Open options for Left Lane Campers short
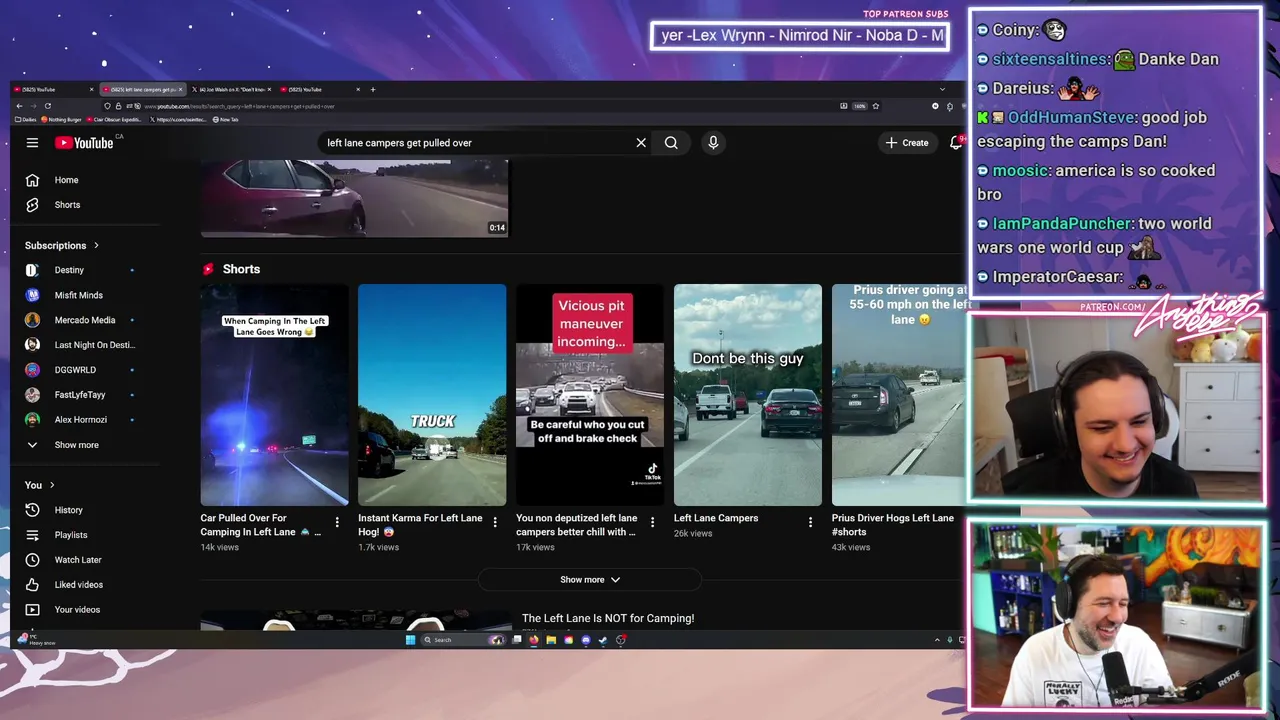The width and height of the screenshot is (1280, 720). click(x=811, y=522)
